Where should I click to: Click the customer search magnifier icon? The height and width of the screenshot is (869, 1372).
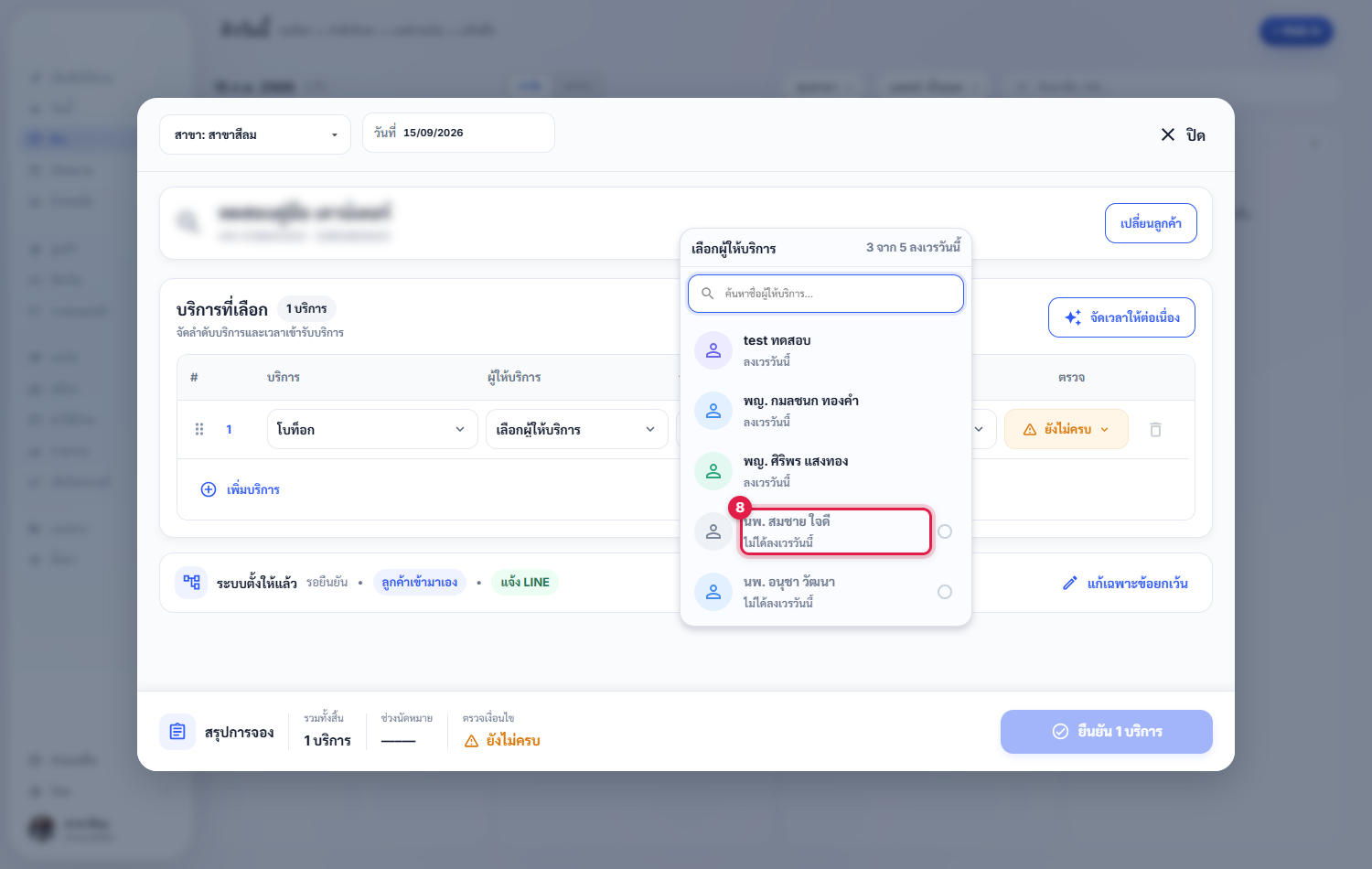point(188,222)
